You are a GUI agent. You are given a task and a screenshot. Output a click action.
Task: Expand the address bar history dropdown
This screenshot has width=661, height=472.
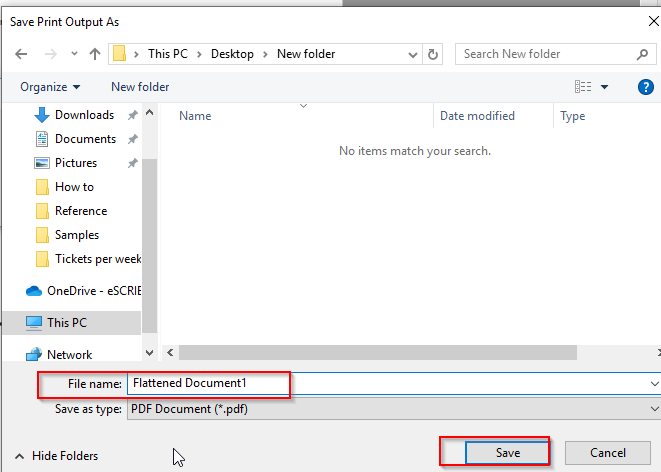point(412,54)
